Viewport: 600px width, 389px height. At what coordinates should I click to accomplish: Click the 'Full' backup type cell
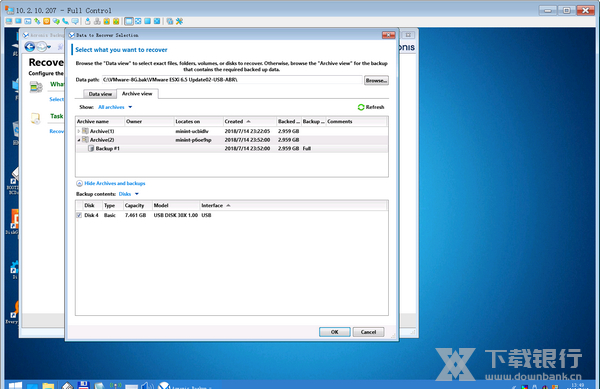[x=307, y=148]
